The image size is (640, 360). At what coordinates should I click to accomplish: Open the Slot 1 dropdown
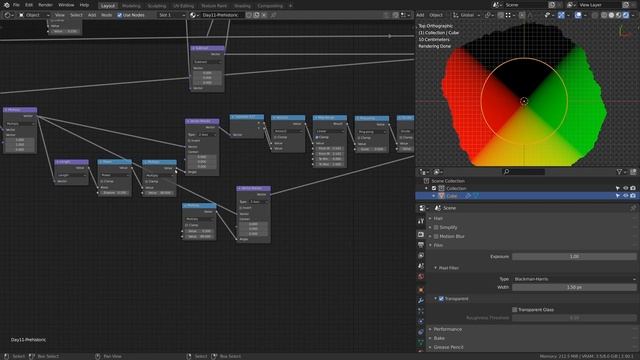(x=171, y=15)
